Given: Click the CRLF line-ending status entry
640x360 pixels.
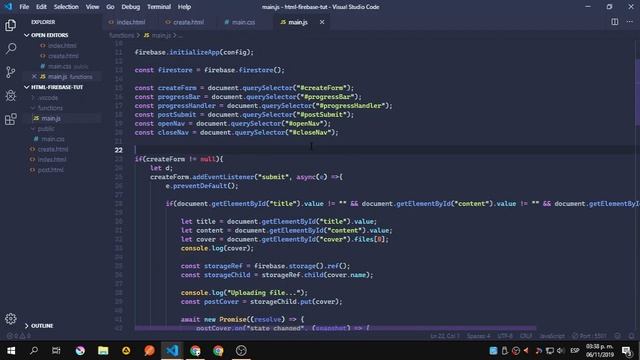Looking at the screenshot, I should [x=526, y=336].
